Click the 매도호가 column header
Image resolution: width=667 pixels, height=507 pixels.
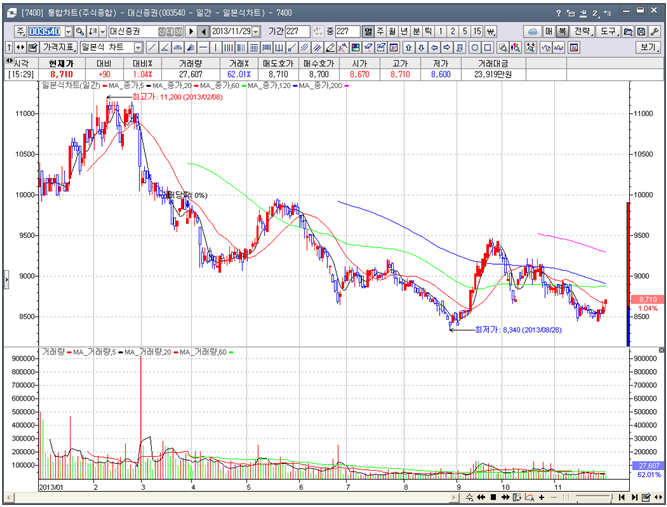[x=278, y=63]
